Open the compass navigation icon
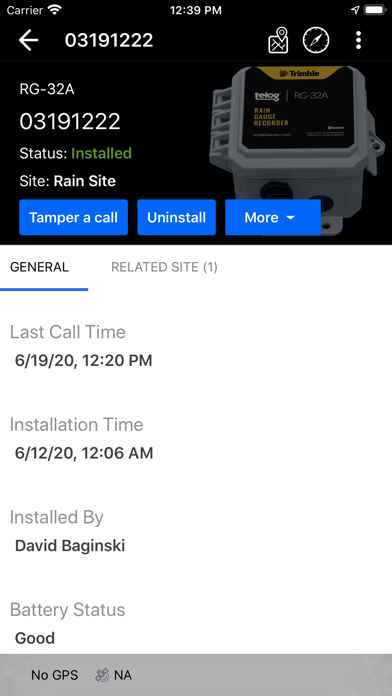This screenshot has height=696, width=392. [x=316, y=40]
